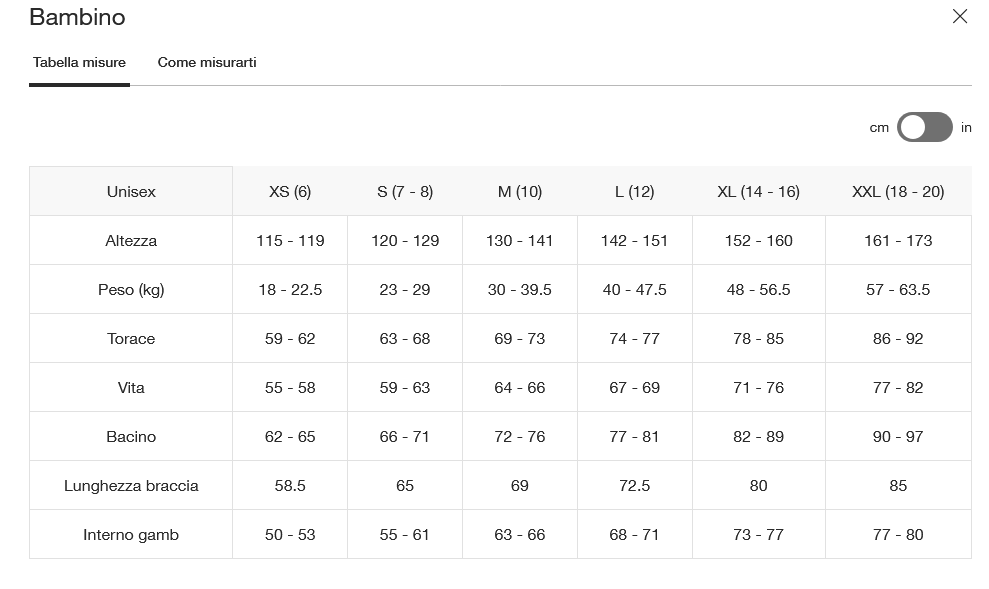This screenshot has width=989, height=589.
Task: Click the 'in' unit label
Action: coord(966,127)
